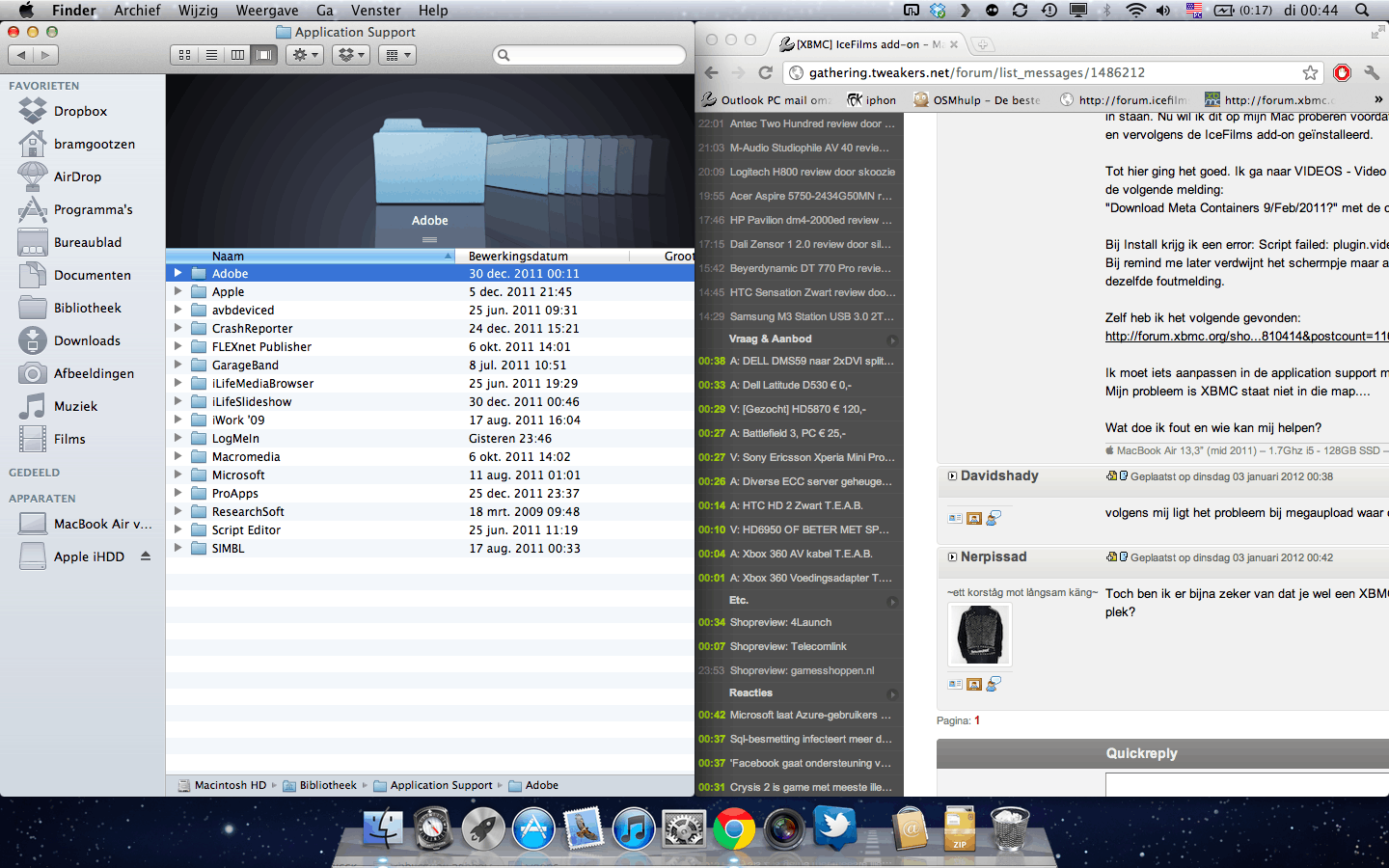Open the bramgootzen home folder in sidebar
The width and height of the screenshot is (1389, 868).
95,144
